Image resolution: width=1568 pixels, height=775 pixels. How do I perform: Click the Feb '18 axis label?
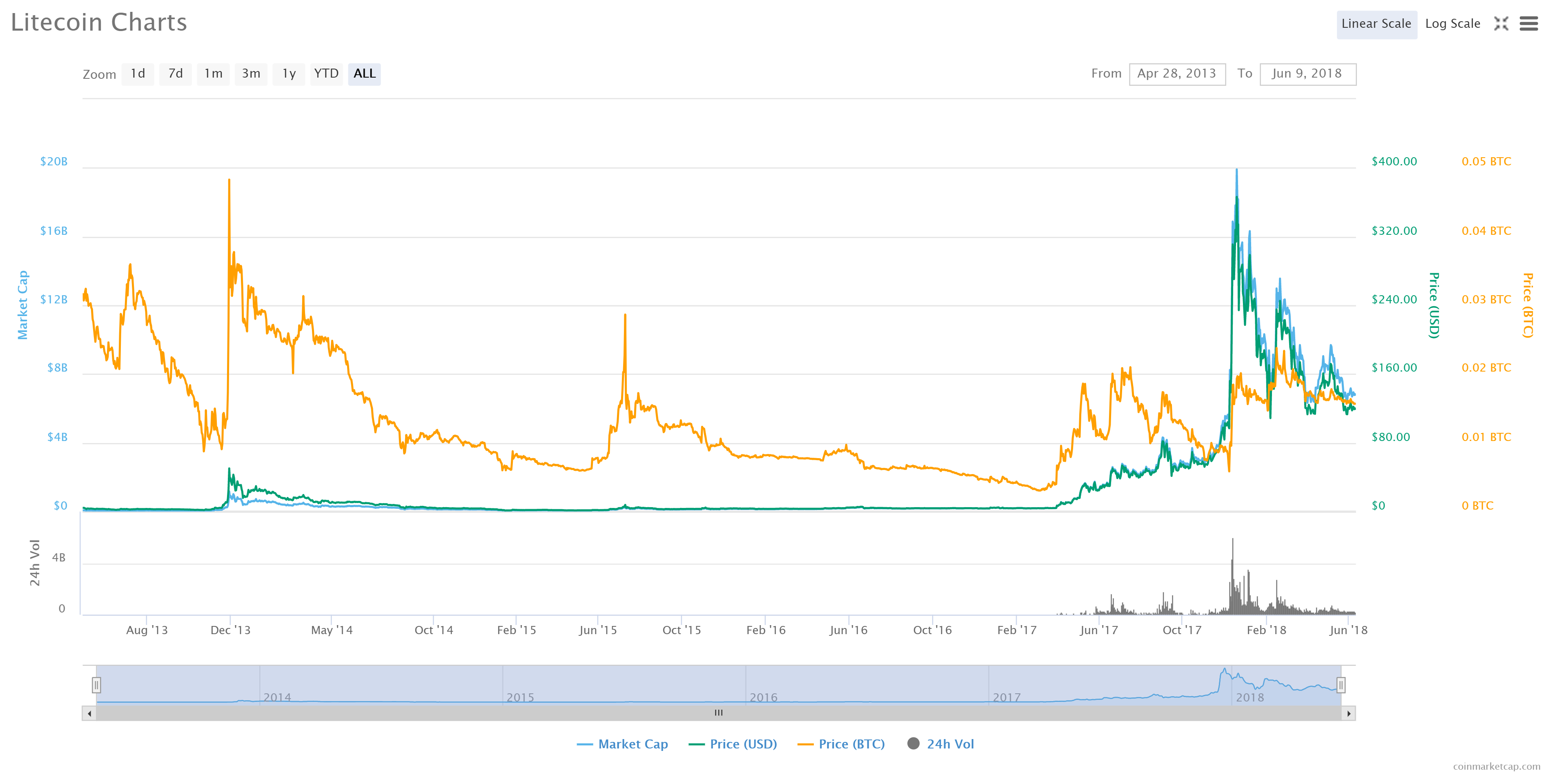(x=1267, y=630)
